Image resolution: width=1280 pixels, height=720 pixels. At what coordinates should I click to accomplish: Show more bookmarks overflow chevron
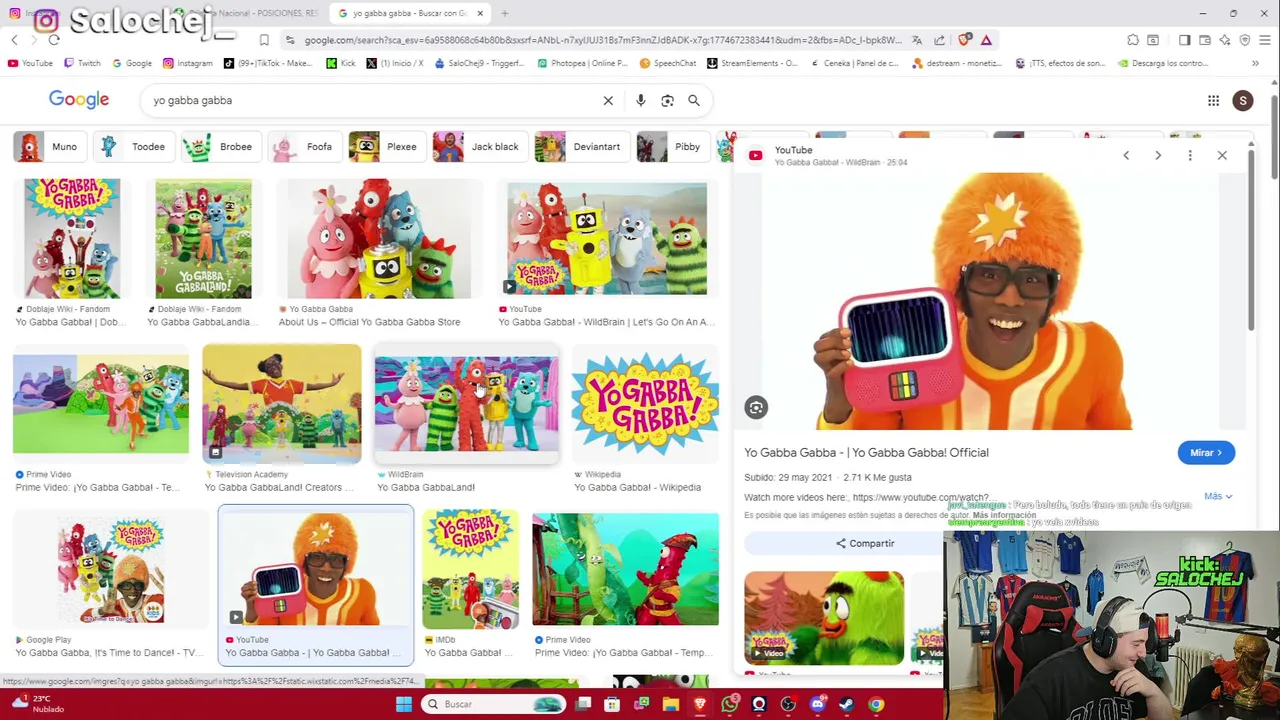[1255, 63]
